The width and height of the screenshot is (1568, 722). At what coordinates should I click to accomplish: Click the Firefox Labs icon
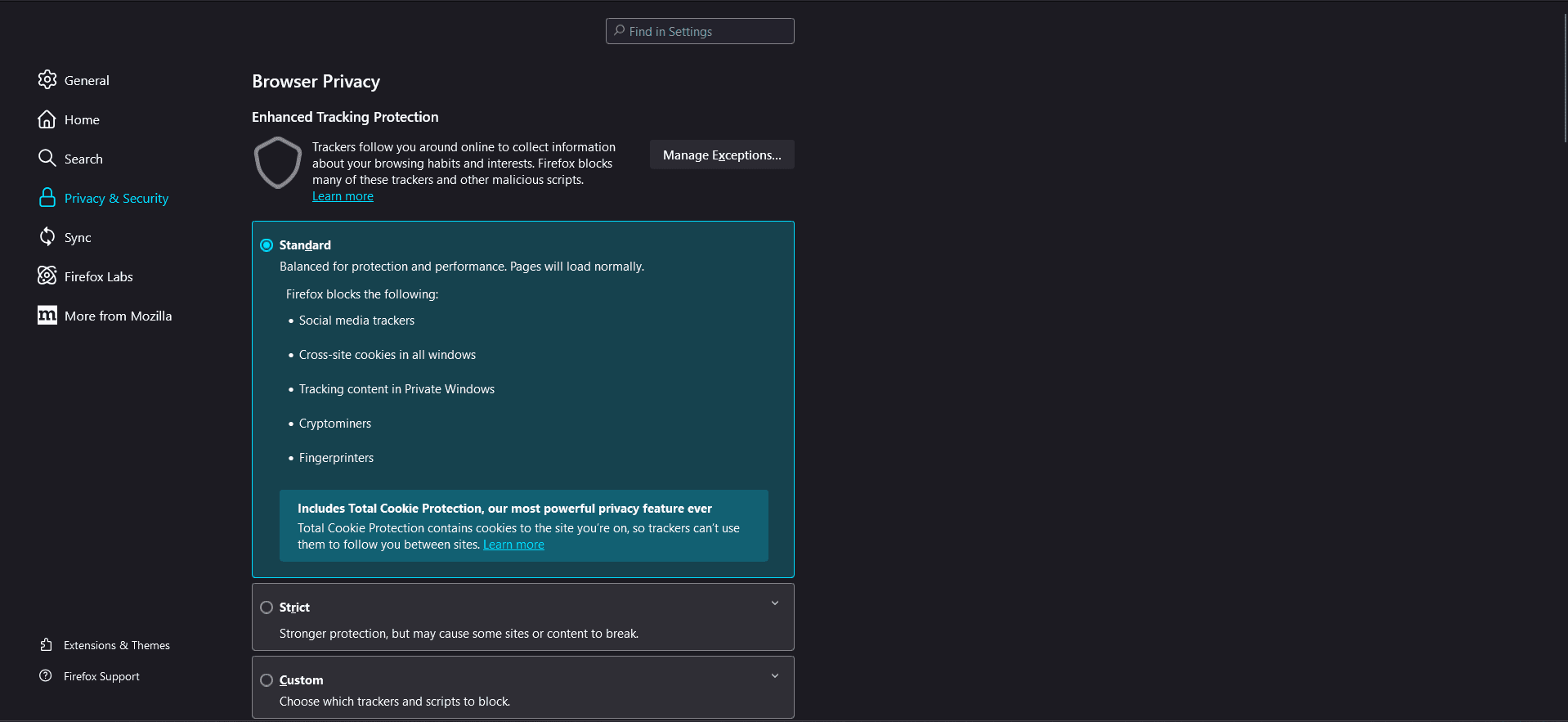click(x=47, y=276)
